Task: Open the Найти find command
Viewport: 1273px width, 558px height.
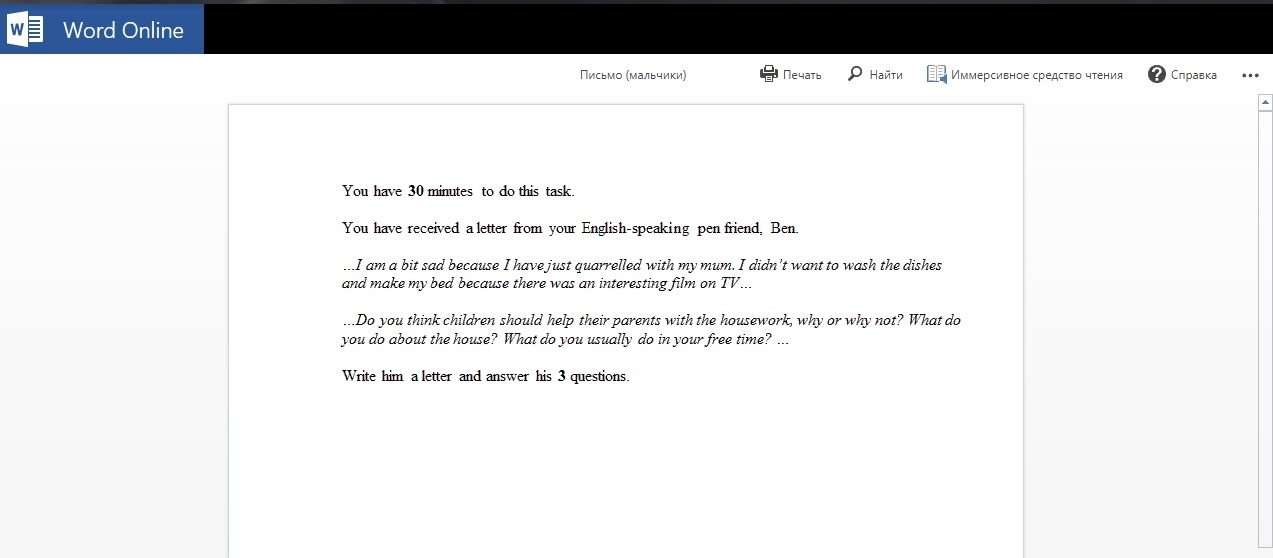Action: pos(875,74)
